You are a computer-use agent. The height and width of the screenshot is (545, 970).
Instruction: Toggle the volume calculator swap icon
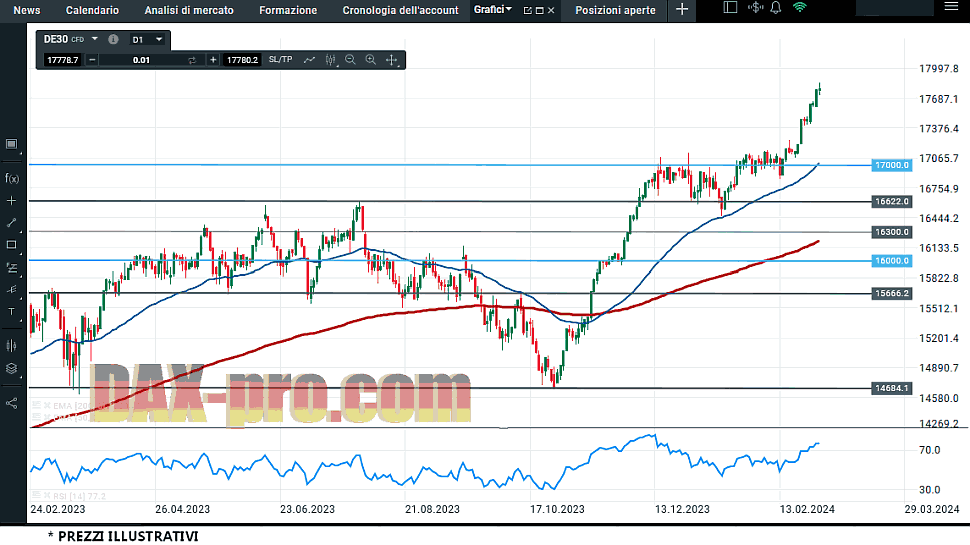(x=192, y=60)
